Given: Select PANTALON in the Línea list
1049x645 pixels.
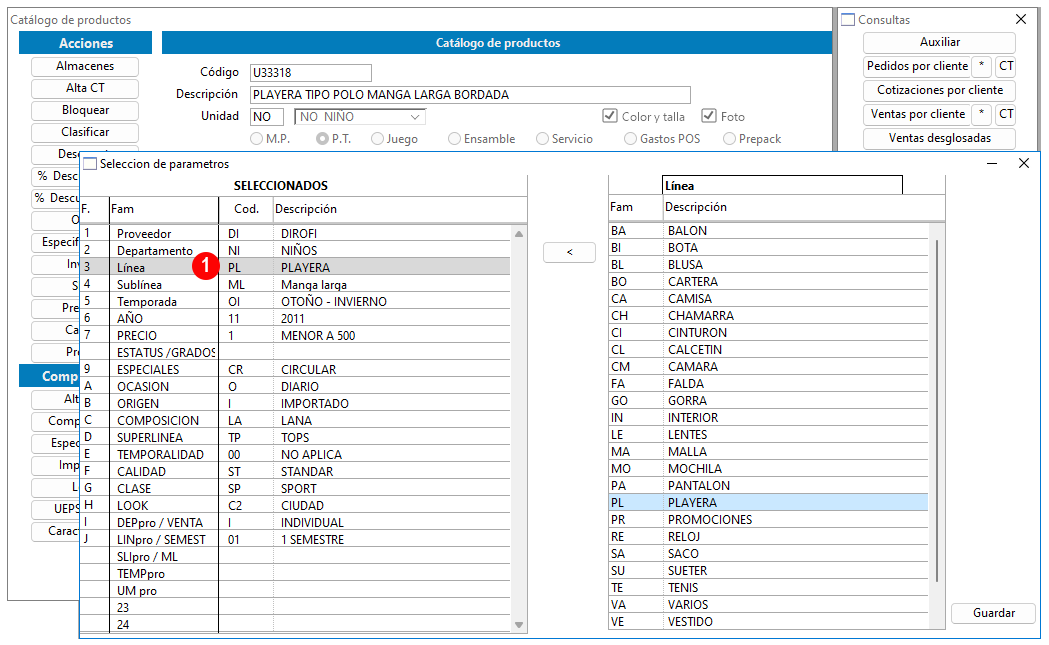Looking at the screenshot, I should coord(768,486).
